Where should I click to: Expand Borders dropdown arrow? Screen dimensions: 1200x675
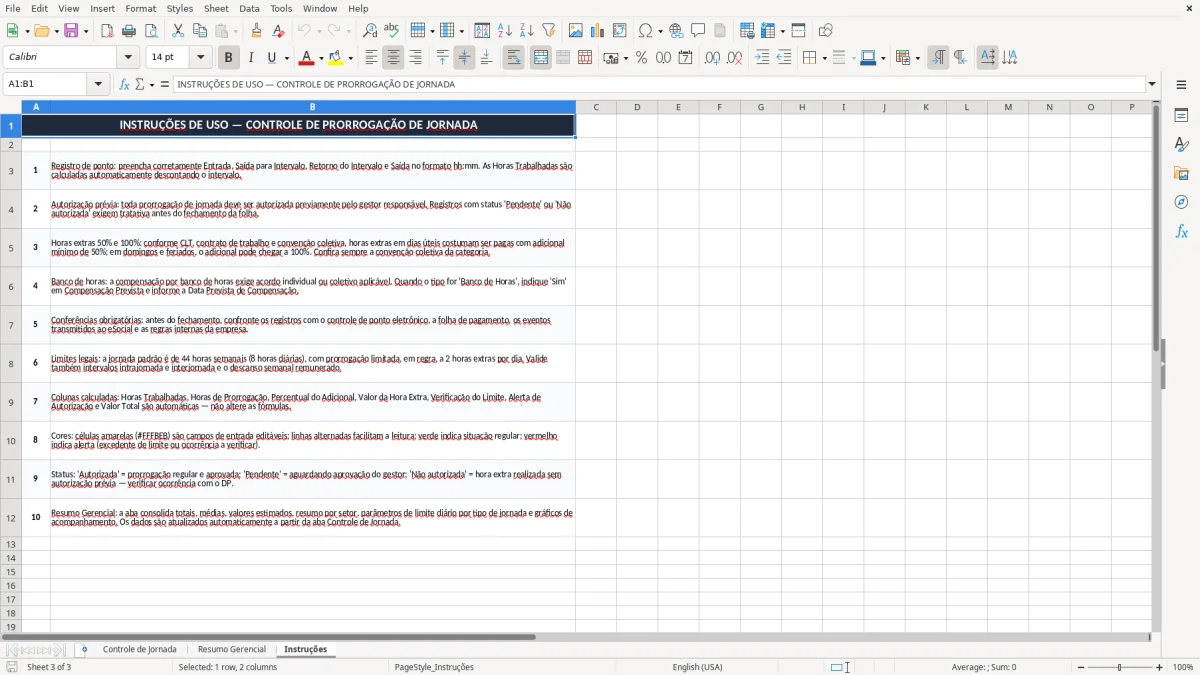824,58
